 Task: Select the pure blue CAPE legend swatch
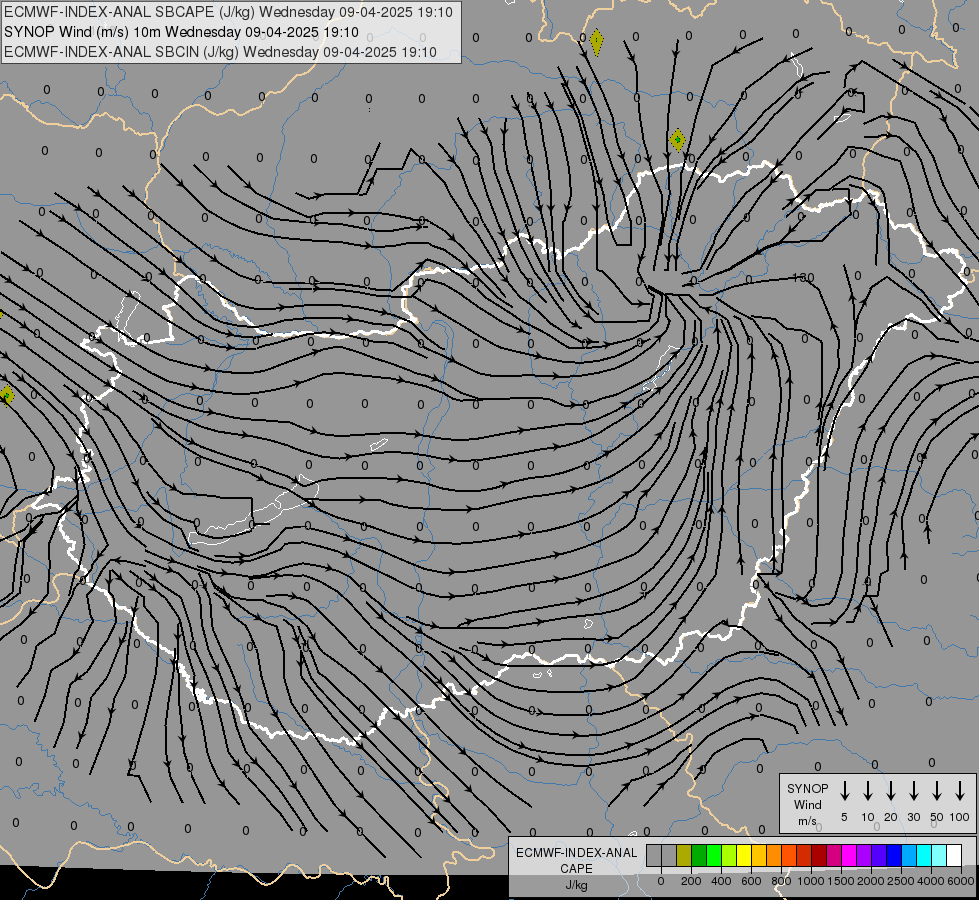[894, 856]
